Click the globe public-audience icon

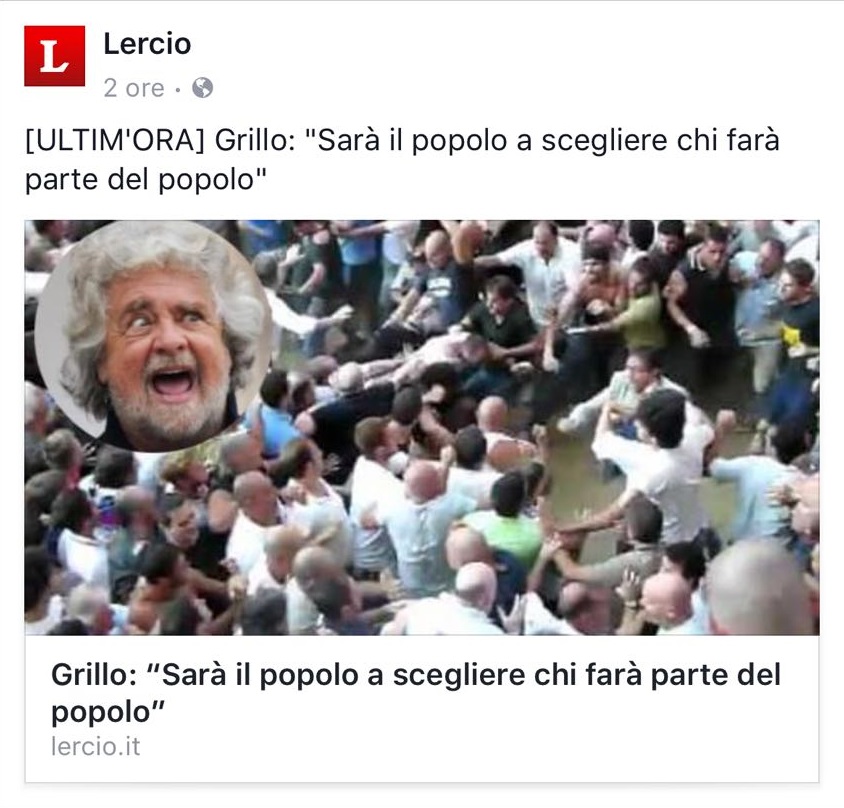[203, 88]
